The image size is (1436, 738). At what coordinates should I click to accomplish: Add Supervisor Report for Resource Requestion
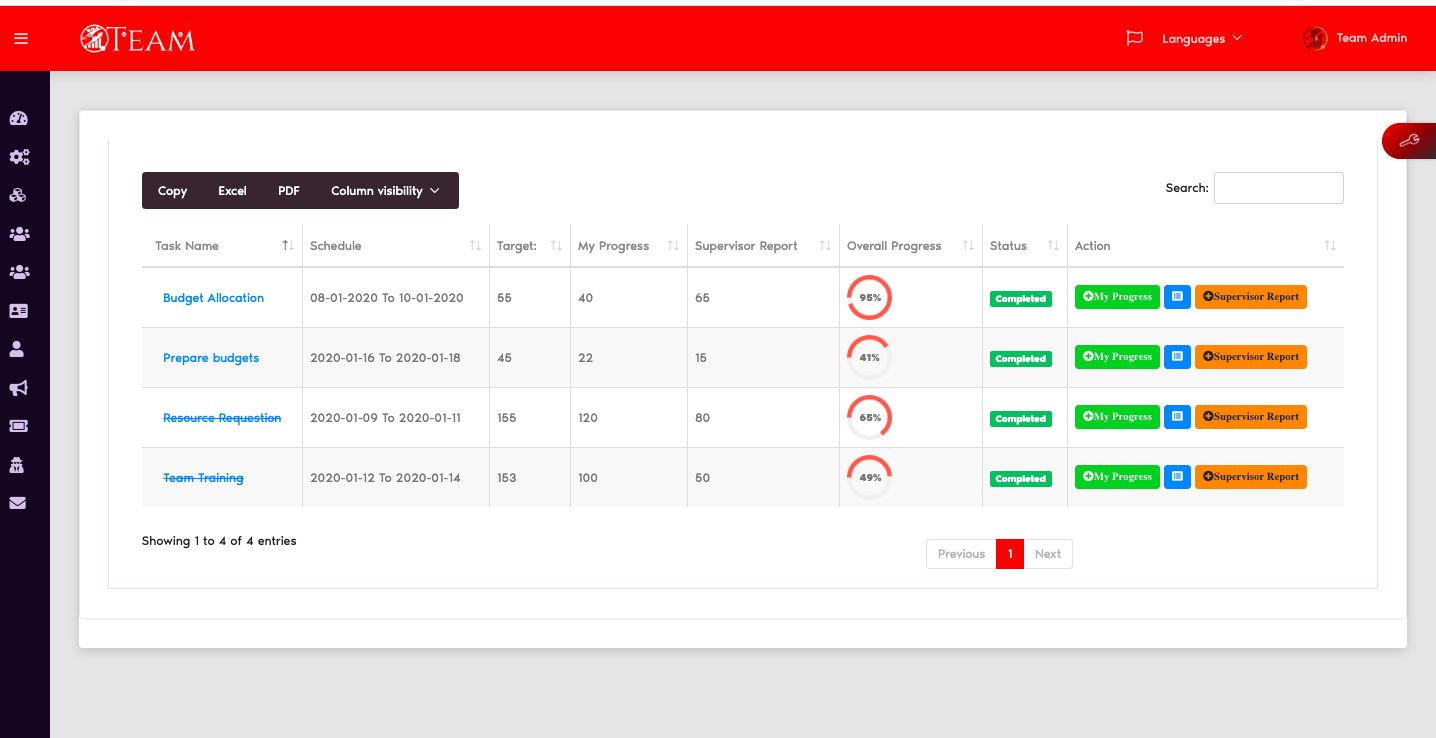(x=1251, y=417)
